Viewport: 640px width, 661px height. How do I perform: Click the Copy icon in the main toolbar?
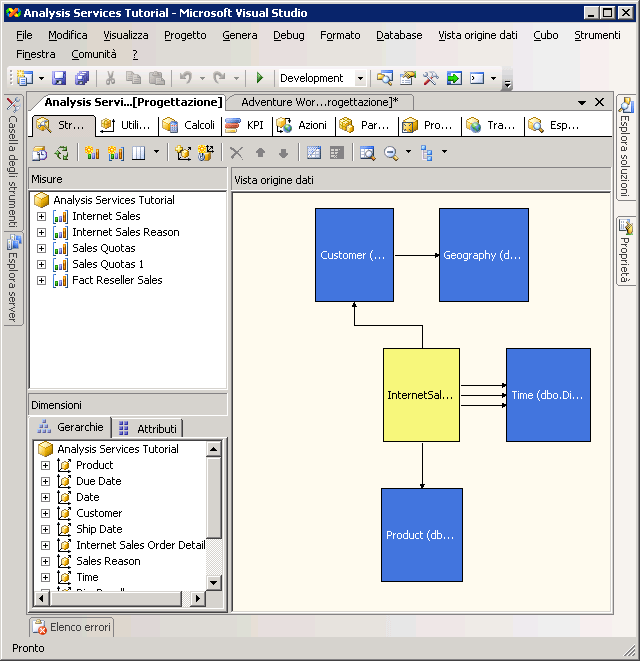pyautogui.click(x=134, y=78)
